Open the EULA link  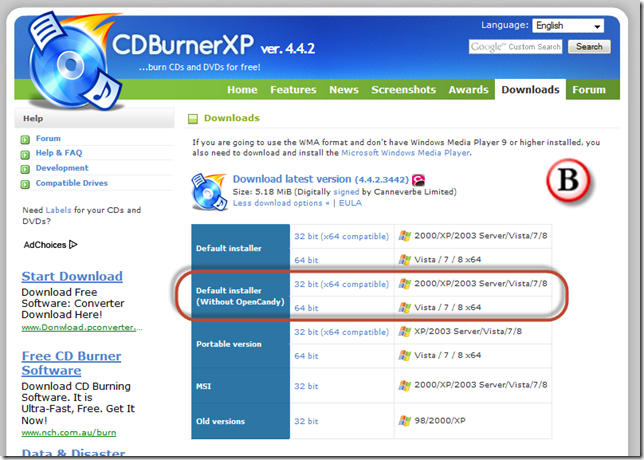click(x=350, y=203)
